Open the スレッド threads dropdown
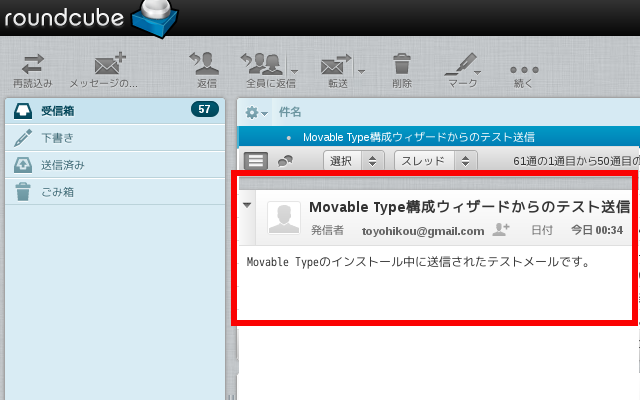This screenshot has height=400, width=640. 436,160
